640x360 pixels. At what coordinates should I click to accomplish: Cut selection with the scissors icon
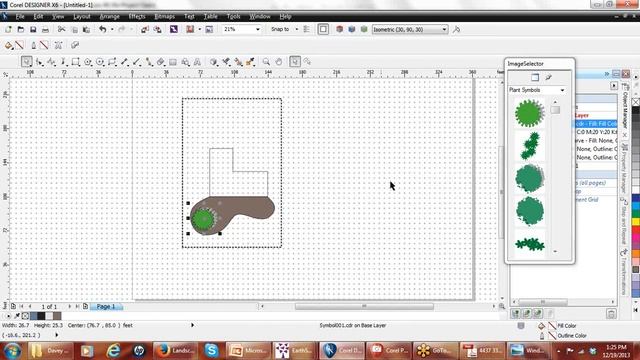61,29
